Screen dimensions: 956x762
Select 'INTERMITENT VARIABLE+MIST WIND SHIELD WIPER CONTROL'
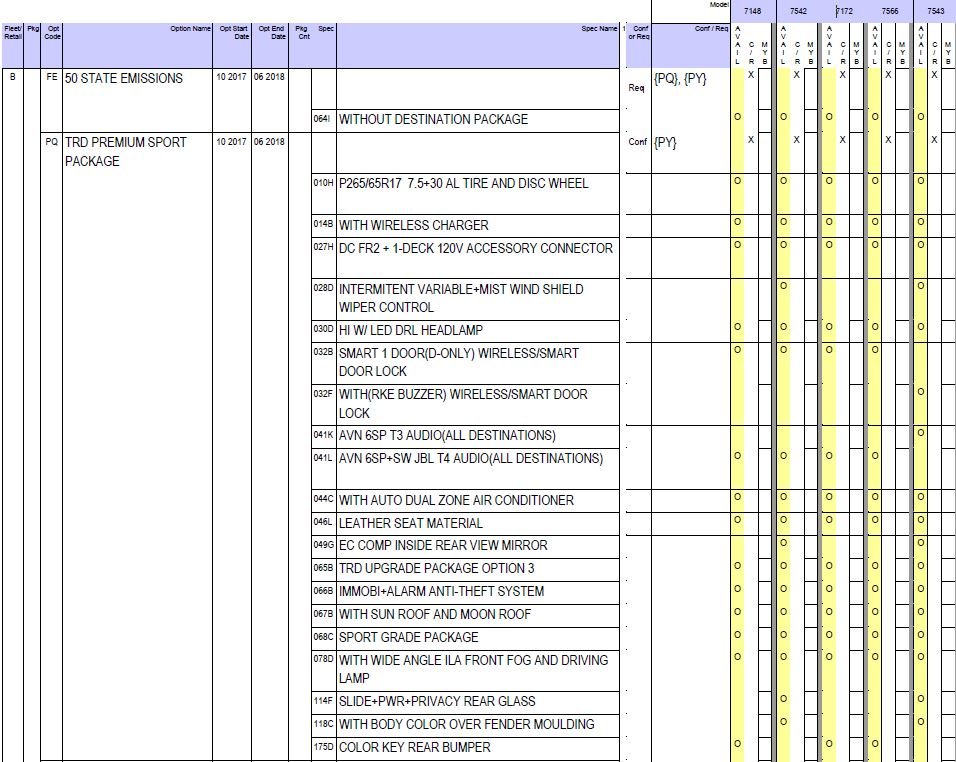(461, 298)
